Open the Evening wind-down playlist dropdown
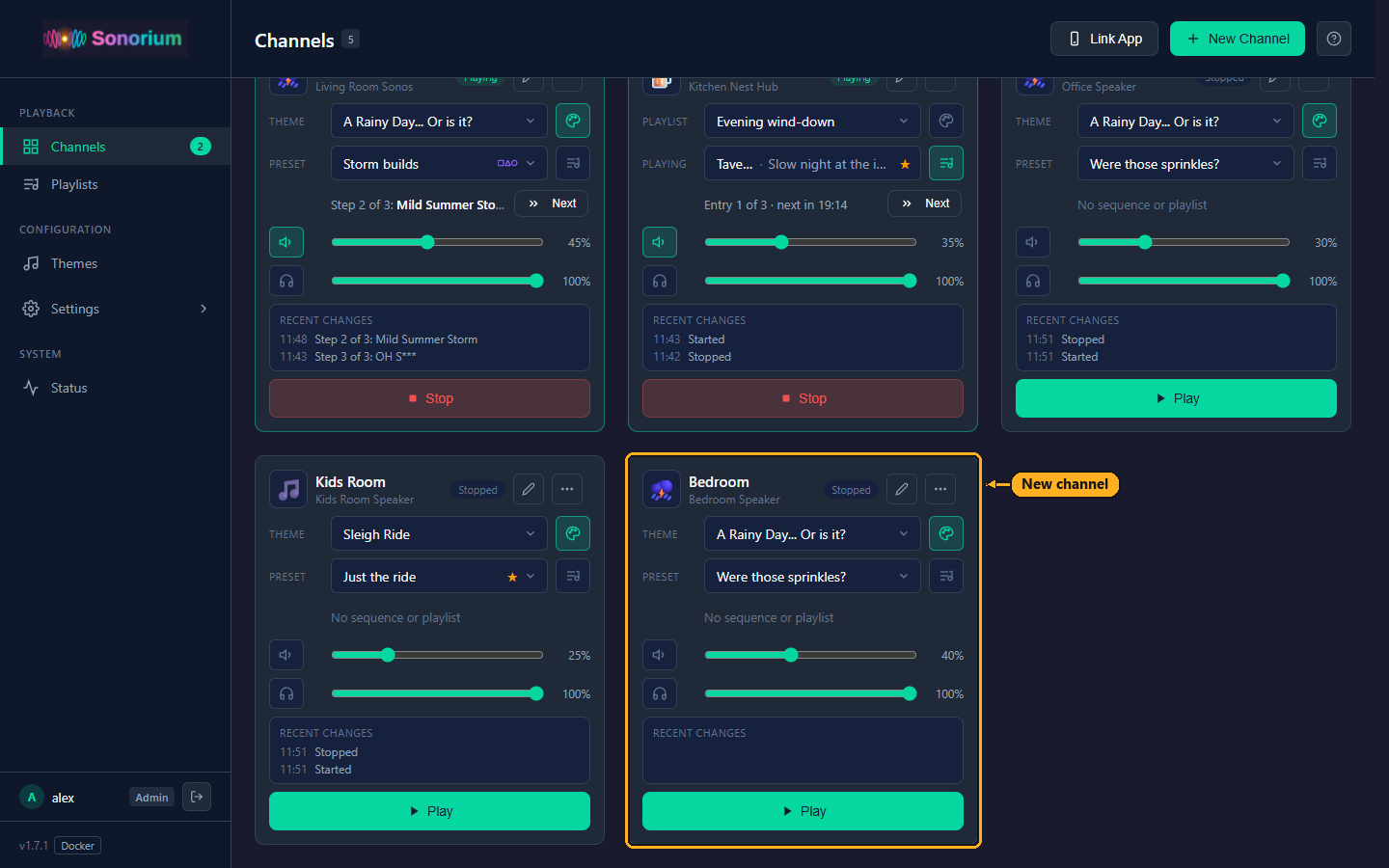 (812, 121)
